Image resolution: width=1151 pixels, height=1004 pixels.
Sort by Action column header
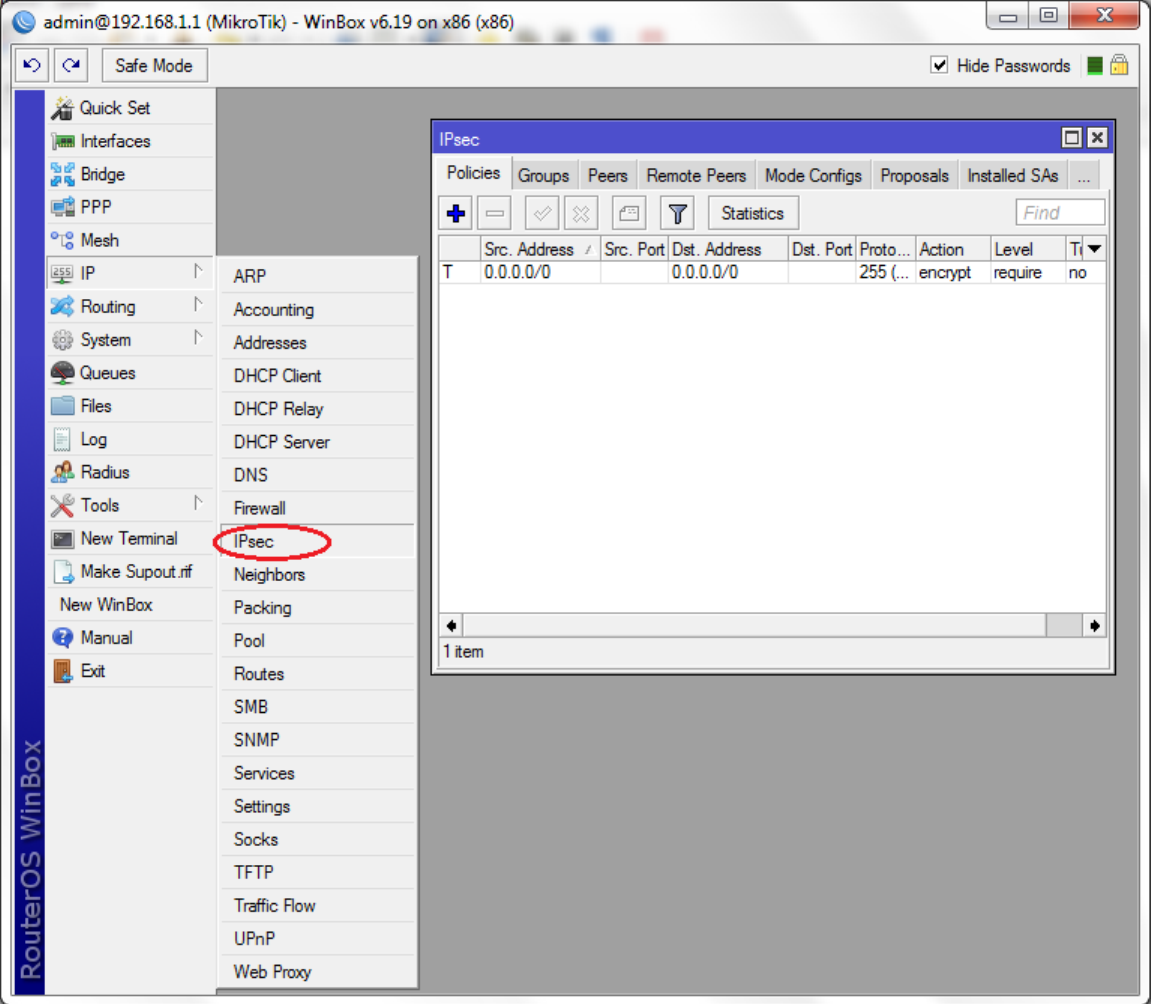(953, 250)
